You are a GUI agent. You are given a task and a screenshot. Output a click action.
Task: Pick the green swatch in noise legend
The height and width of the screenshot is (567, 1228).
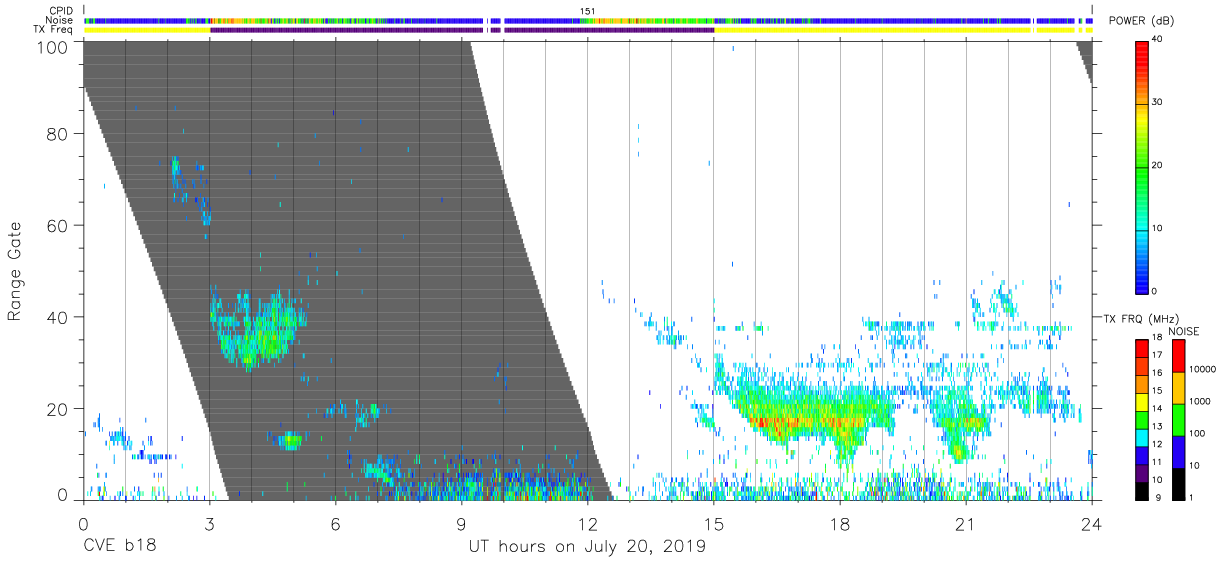1178,419
